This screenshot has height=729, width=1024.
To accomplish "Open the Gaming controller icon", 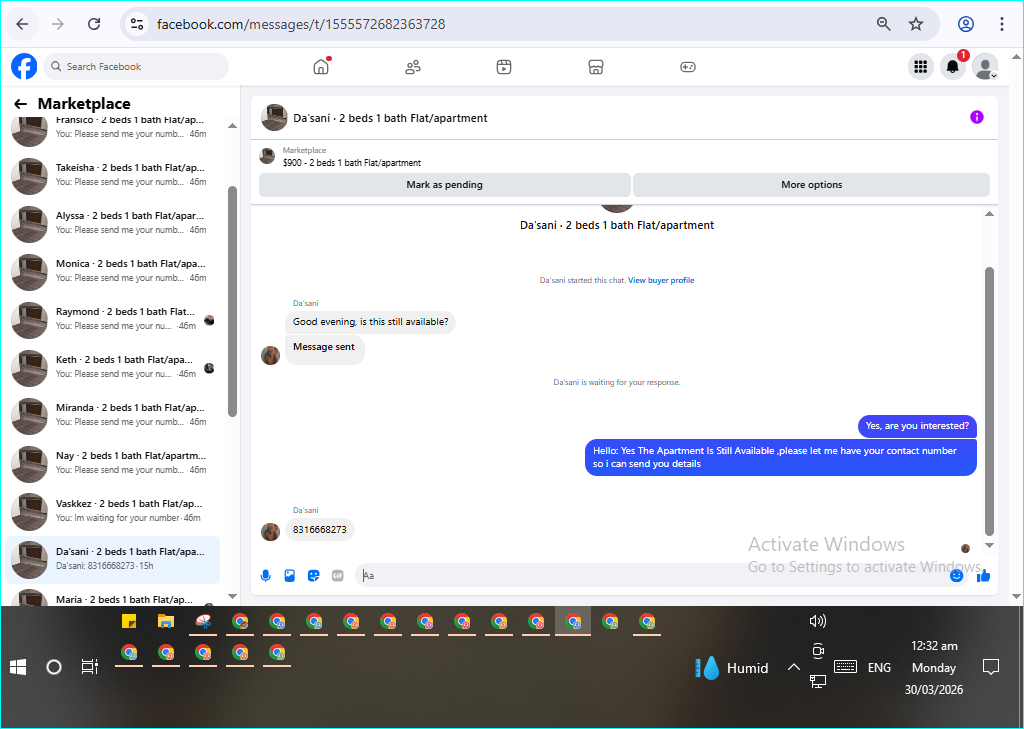I will pyautogui.click(x=688, y=67).
